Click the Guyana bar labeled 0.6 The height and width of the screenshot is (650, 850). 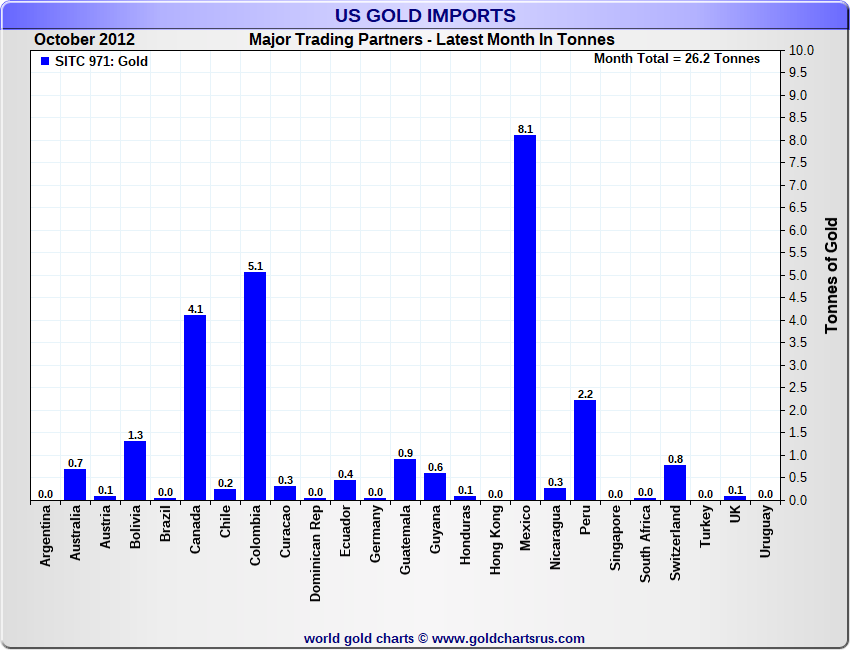tap(435, 487)
